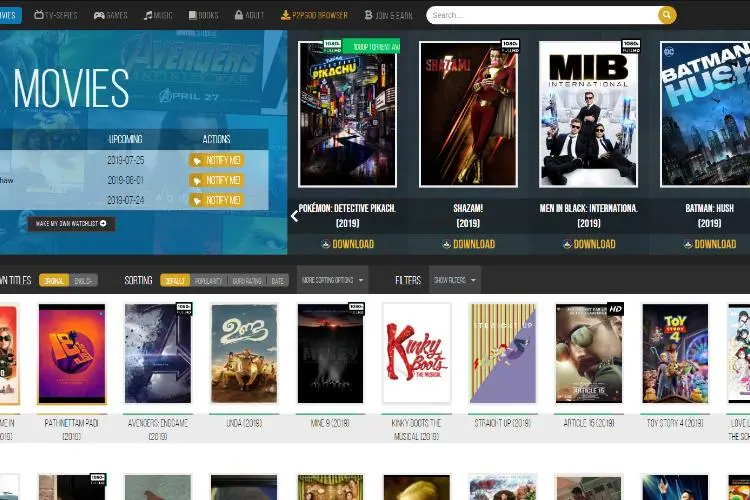Download Batman: Hush
Viewport: 750px width, 500px height.
tap(710, 244)
